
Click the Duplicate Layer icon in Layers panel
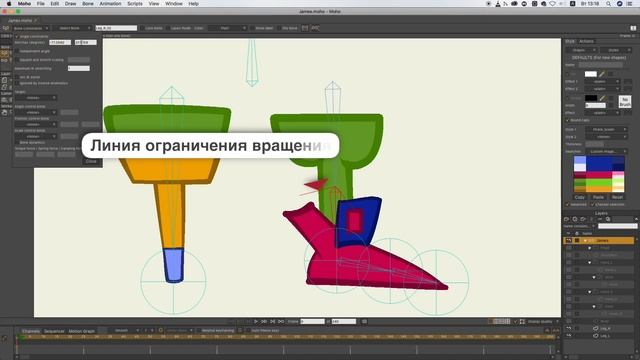coord(575,219)
